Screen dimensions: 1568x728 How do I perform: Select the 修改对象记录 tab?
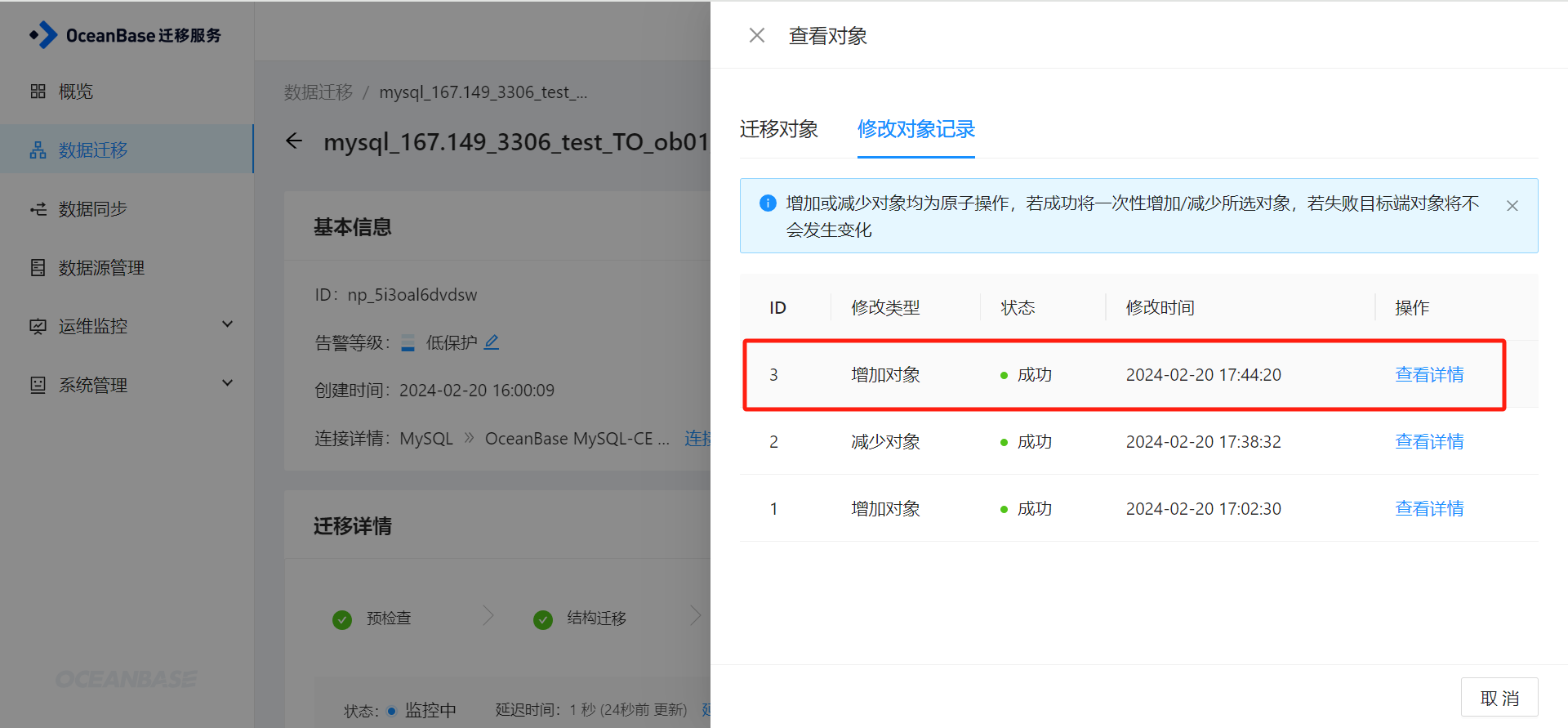coord(916,129)
